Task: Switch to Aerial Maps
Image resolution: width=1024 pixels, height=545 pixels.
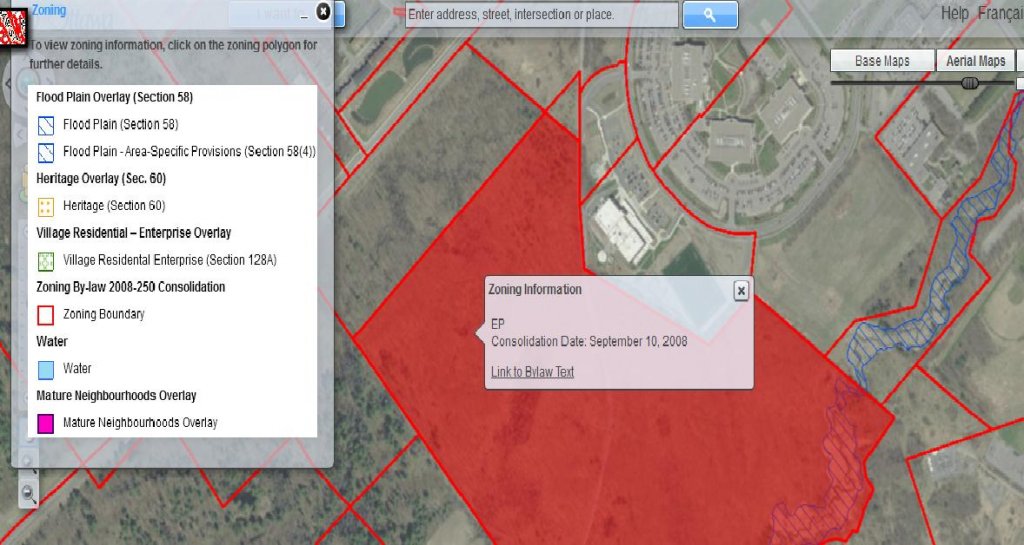Action: tap(975, 61)
